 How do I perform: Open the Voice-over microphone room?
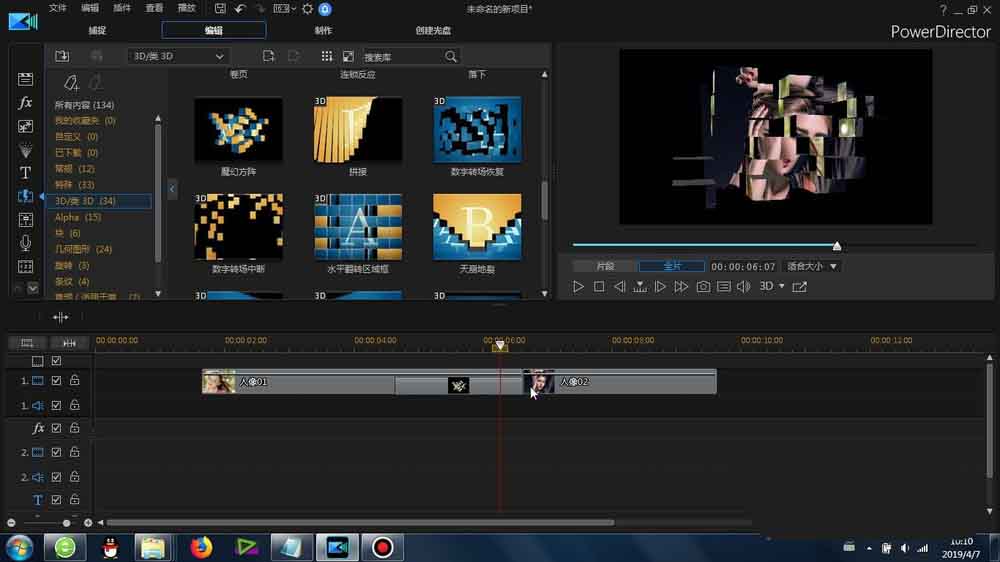pos(26,243)
